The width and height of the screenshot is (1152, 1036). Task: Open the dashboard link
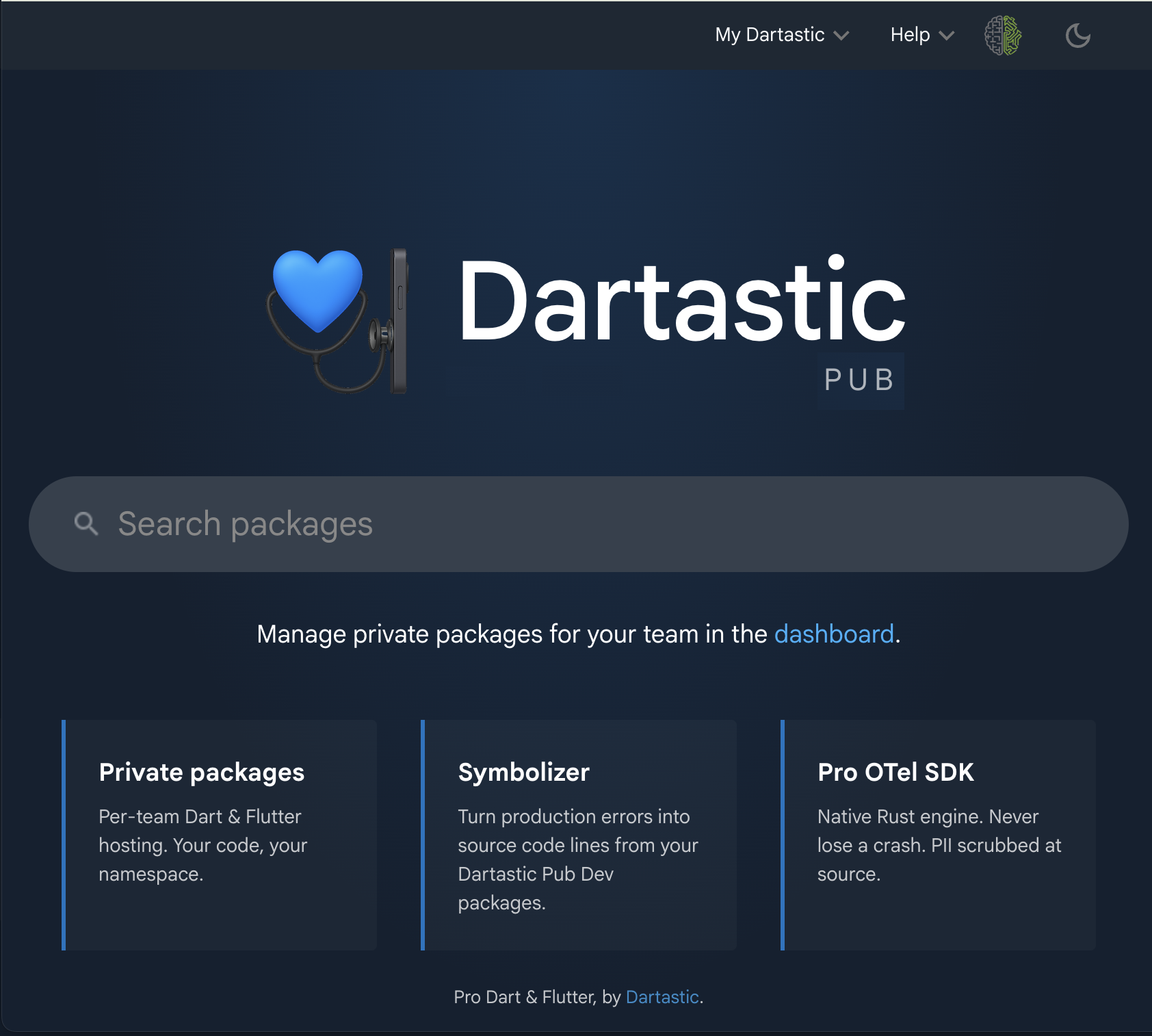[834, 634]
